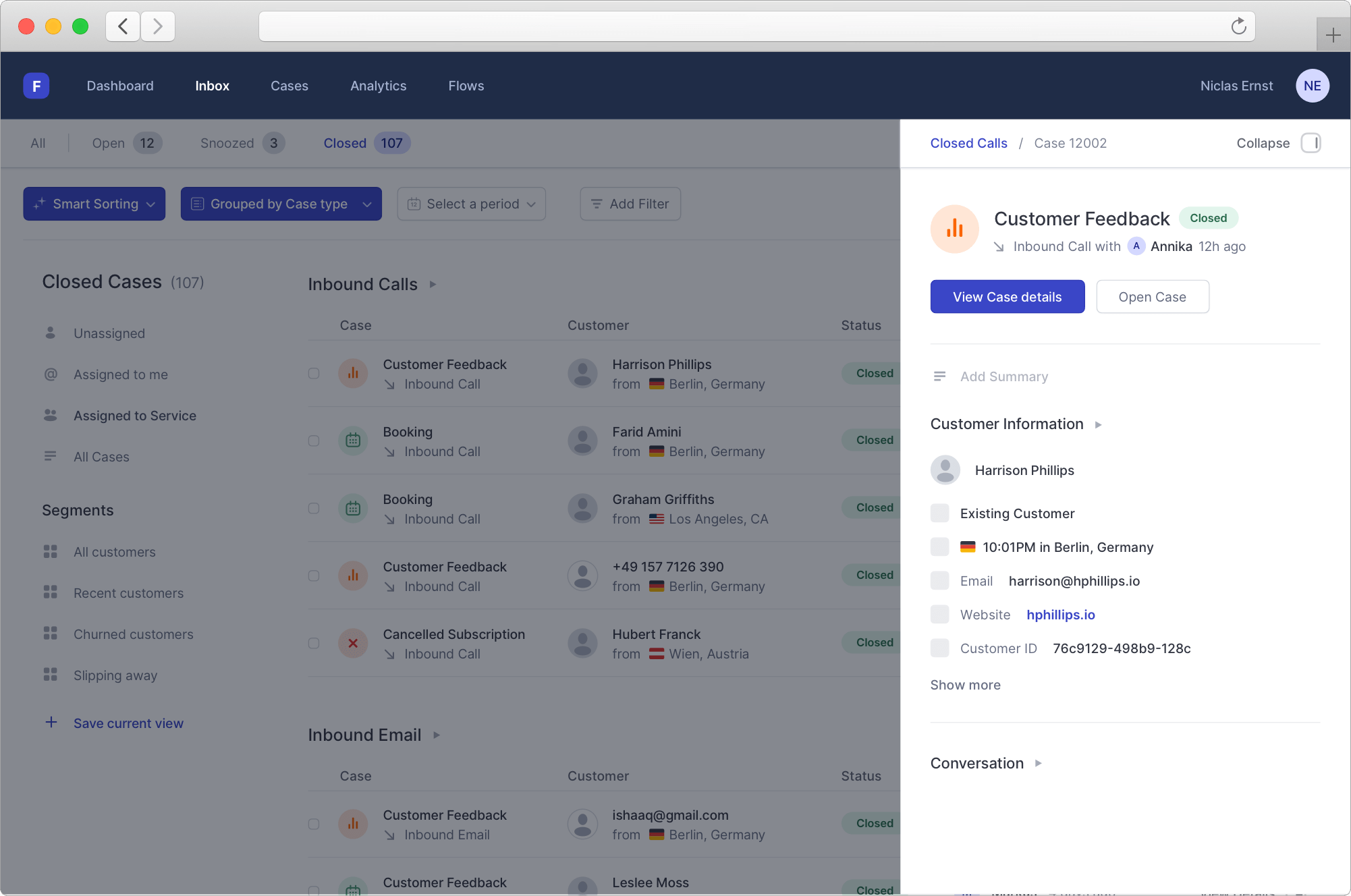Click the red X Cancelled Subscription icon
This screenshot has width=1351, height=896.
pos(353,644)
